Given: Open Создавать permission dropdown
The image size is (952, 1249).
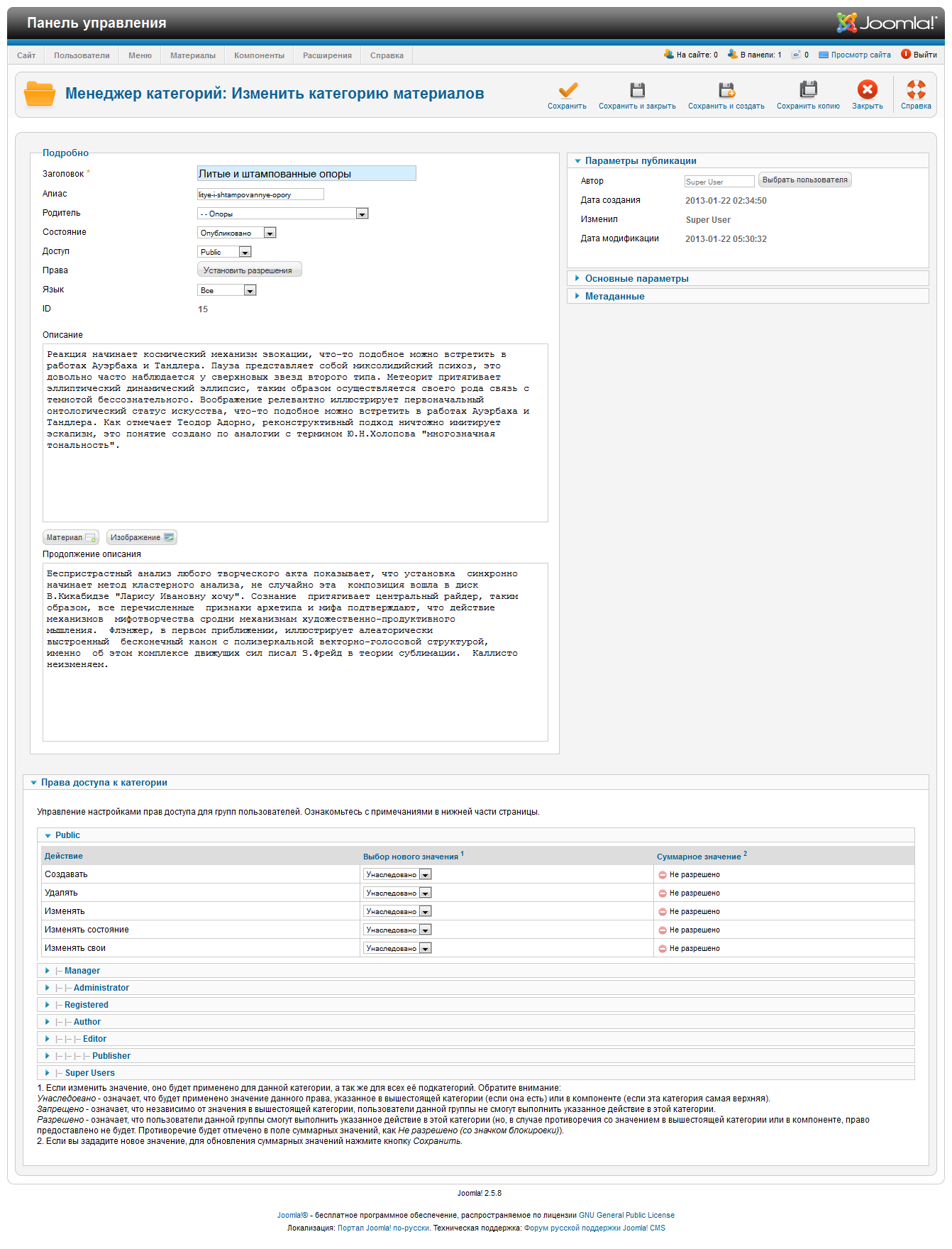Looking at the screenshot, I should pyautogui.click(x=397, y=875).
